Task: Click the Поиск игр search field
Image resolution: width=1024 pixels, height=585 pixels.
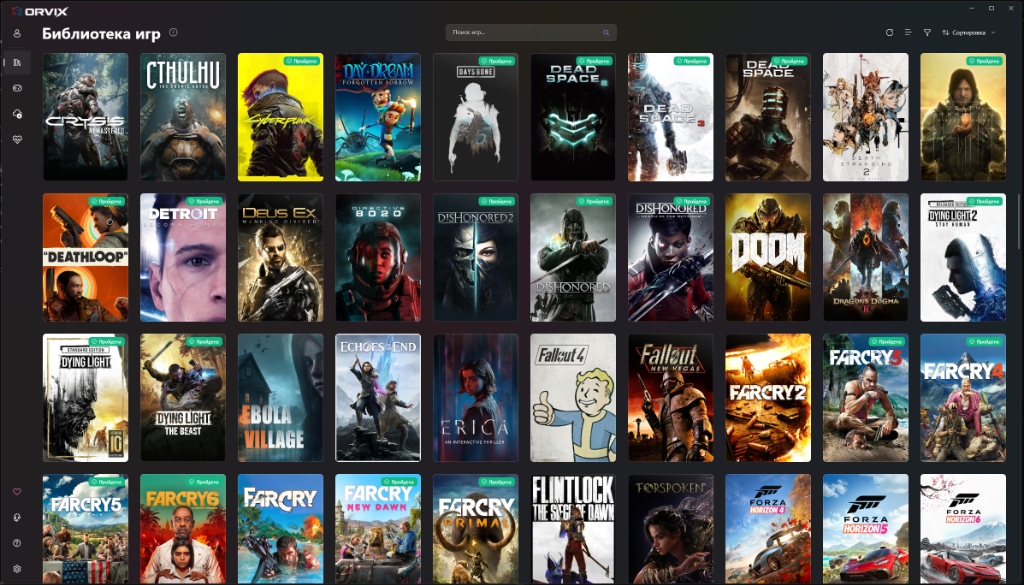Action: coord(531,33)
